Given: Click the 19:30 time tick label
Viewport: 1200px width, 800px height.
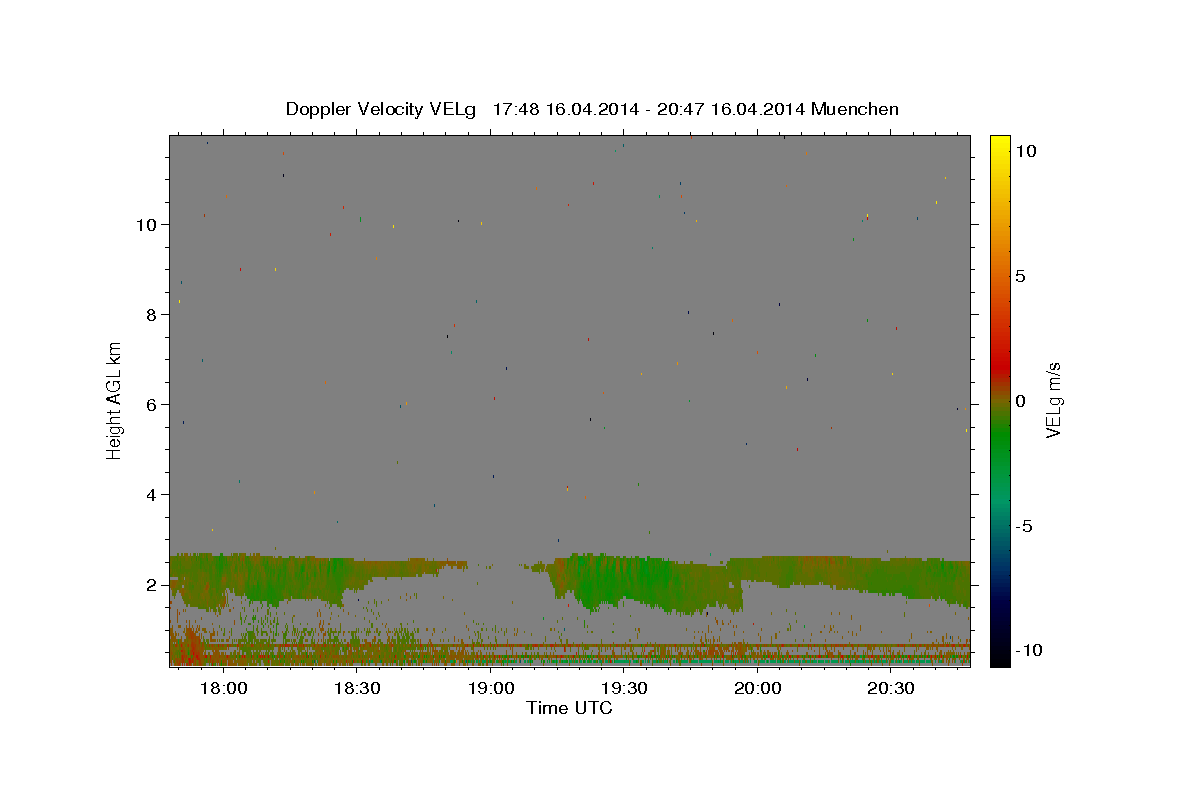Looking at the screenshot, I should [624, 689].
